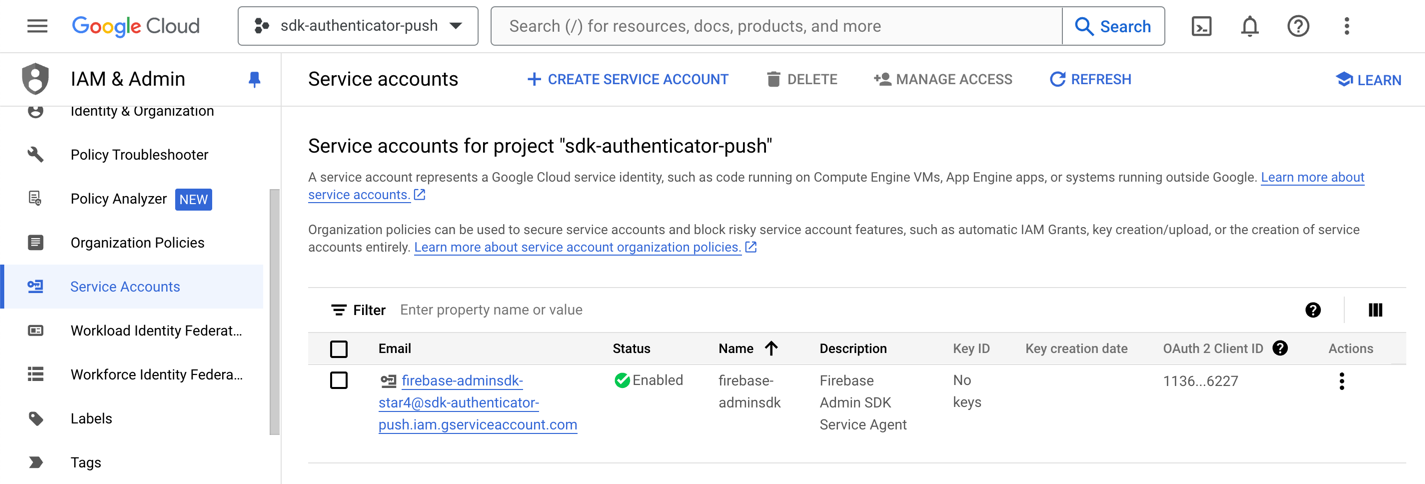Click the Workforce Identity Federation list icon
The width and height of the screenshot is (1425, 484).
click(36, 375)
